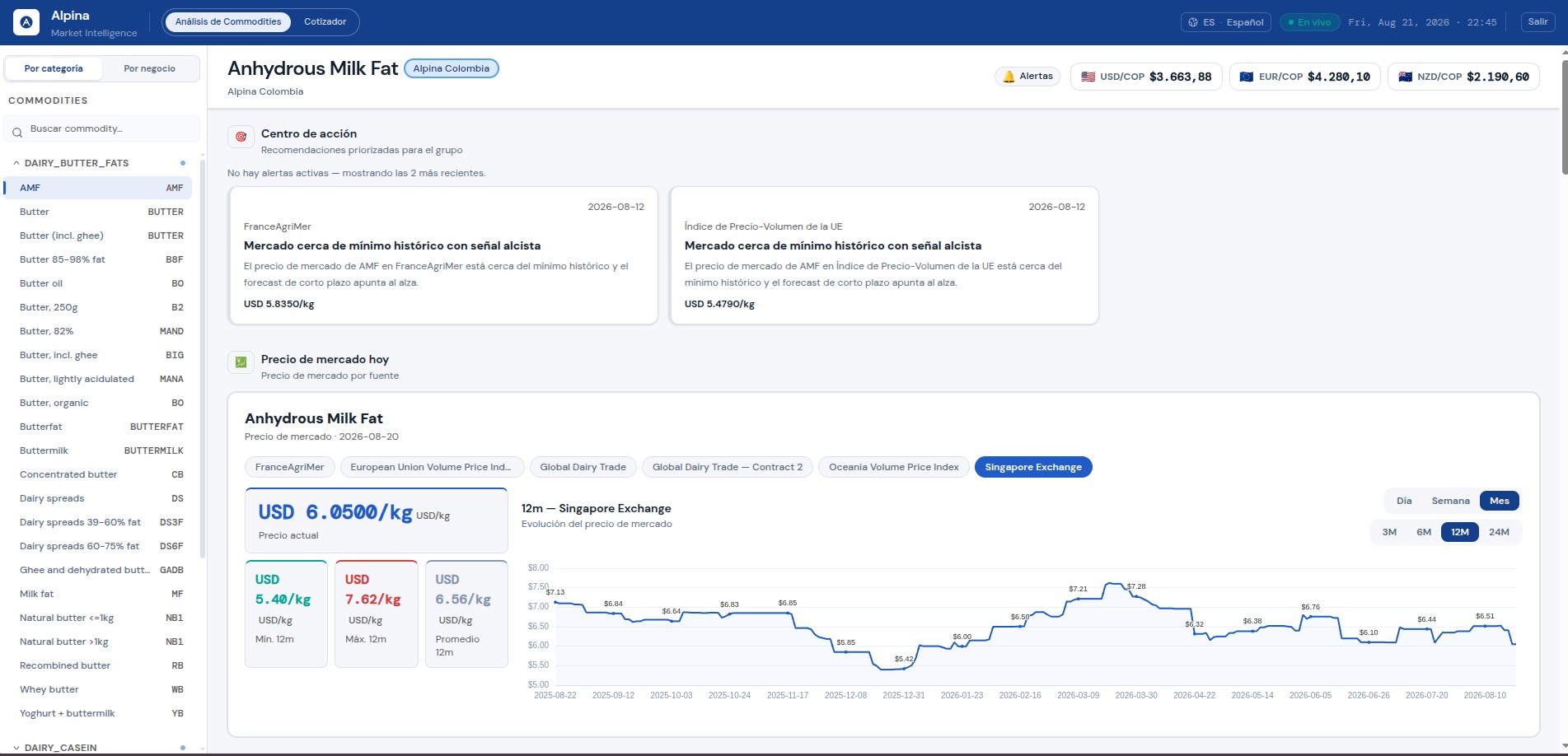This screenshot has width=1568, height=756.
Task: Click the US flag USD/COP icon
Action: point(1088,77)
